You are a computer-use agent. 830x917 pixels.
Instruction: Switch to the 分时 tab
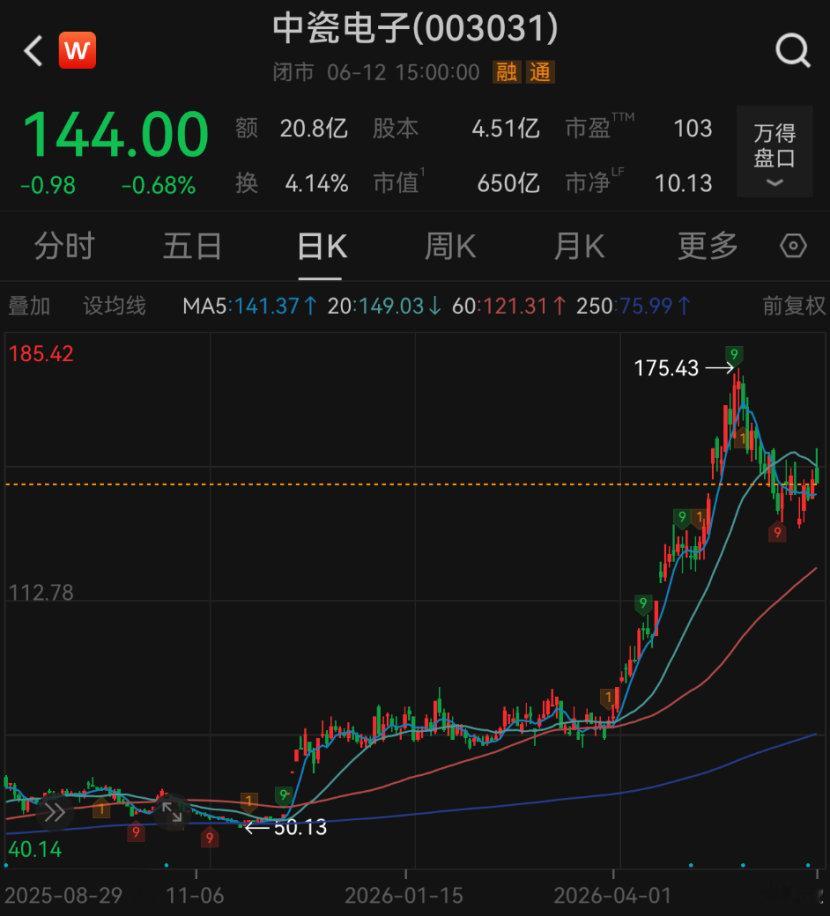64,246
